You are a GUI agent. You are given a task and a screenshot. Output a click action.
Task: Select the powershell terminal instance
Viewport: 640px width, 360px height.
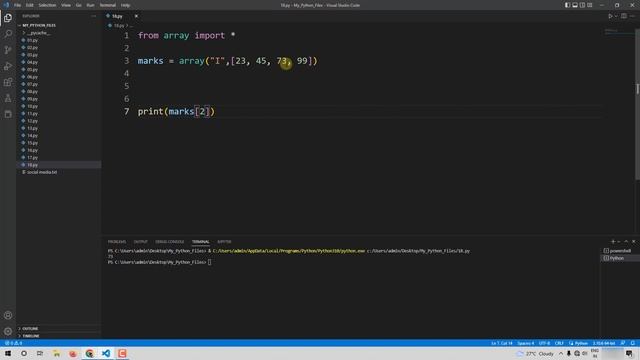(620, 251)
